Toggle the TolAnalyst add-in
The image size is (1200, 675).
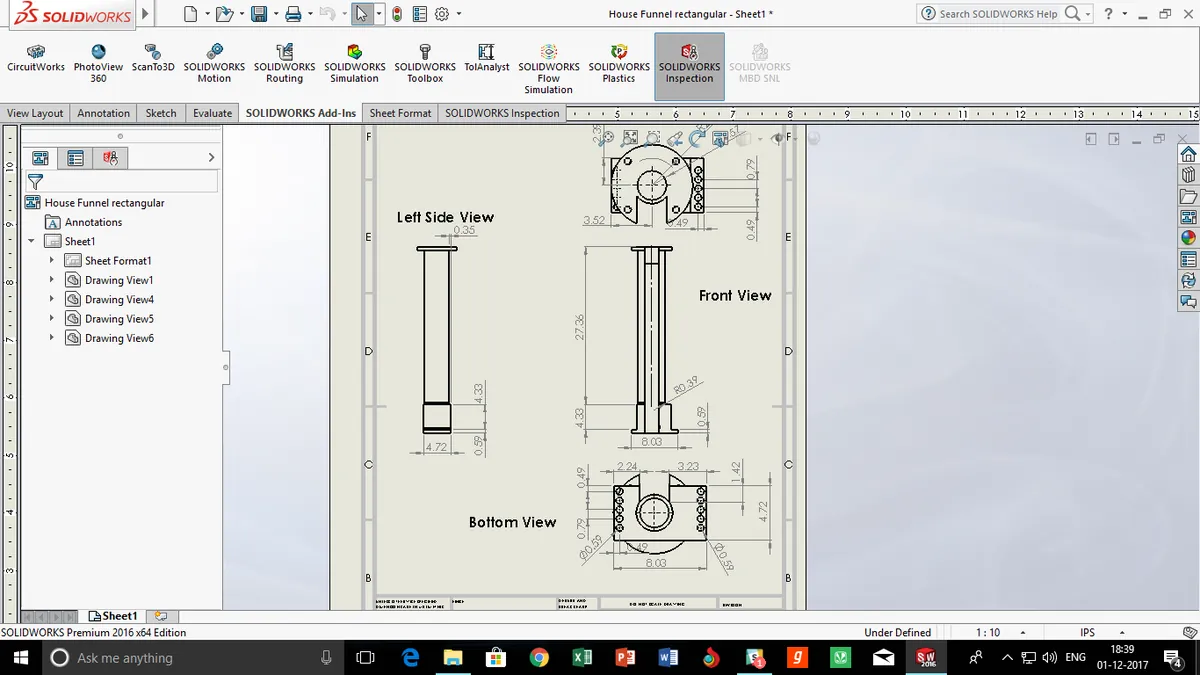(486, 60)
